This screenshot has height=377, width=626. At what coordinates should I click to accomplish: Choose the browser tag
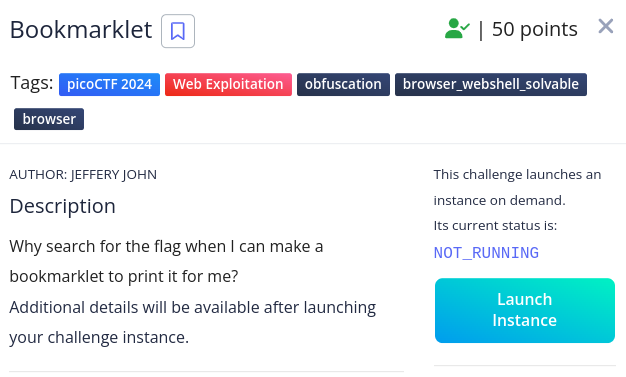pos(49,119)
